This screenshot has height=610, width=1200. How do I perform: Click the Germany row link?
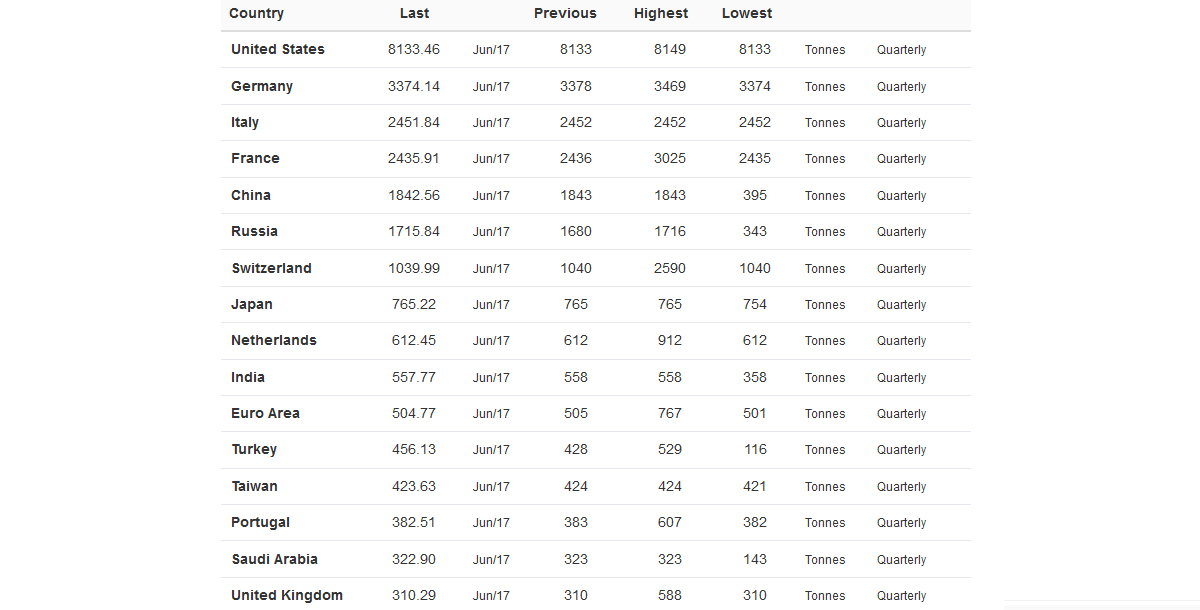(262, 86)
